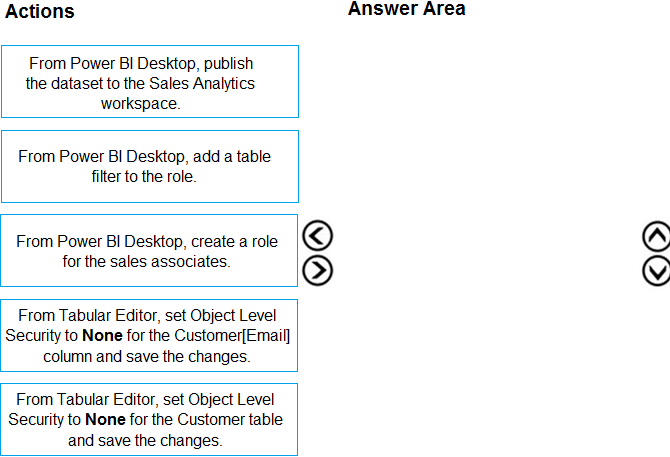The image size is (670, 457).
Task: Select the add a table filter action
Action: tap(150, 166)
